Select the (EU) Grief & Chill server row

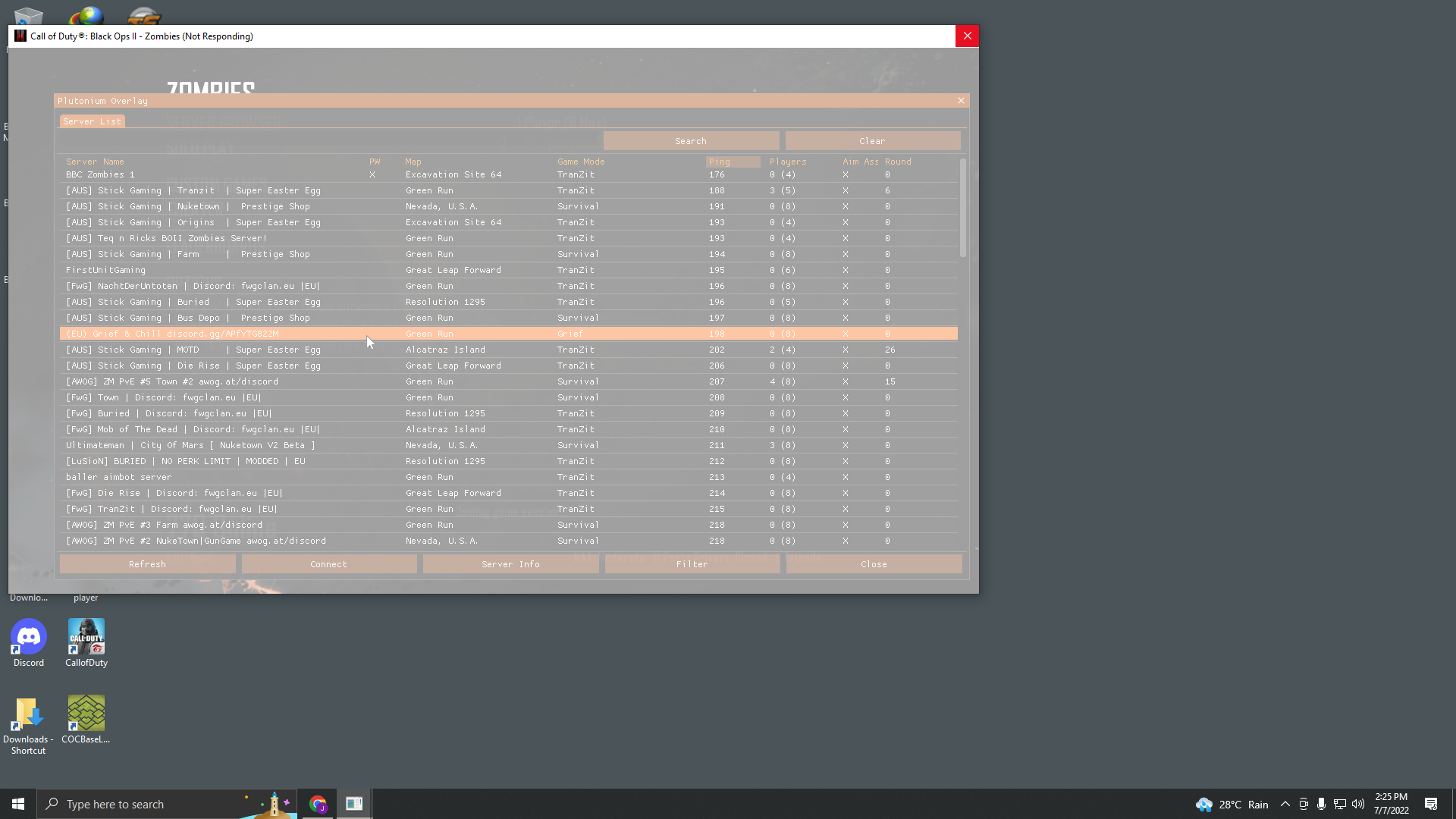point(509,334)
